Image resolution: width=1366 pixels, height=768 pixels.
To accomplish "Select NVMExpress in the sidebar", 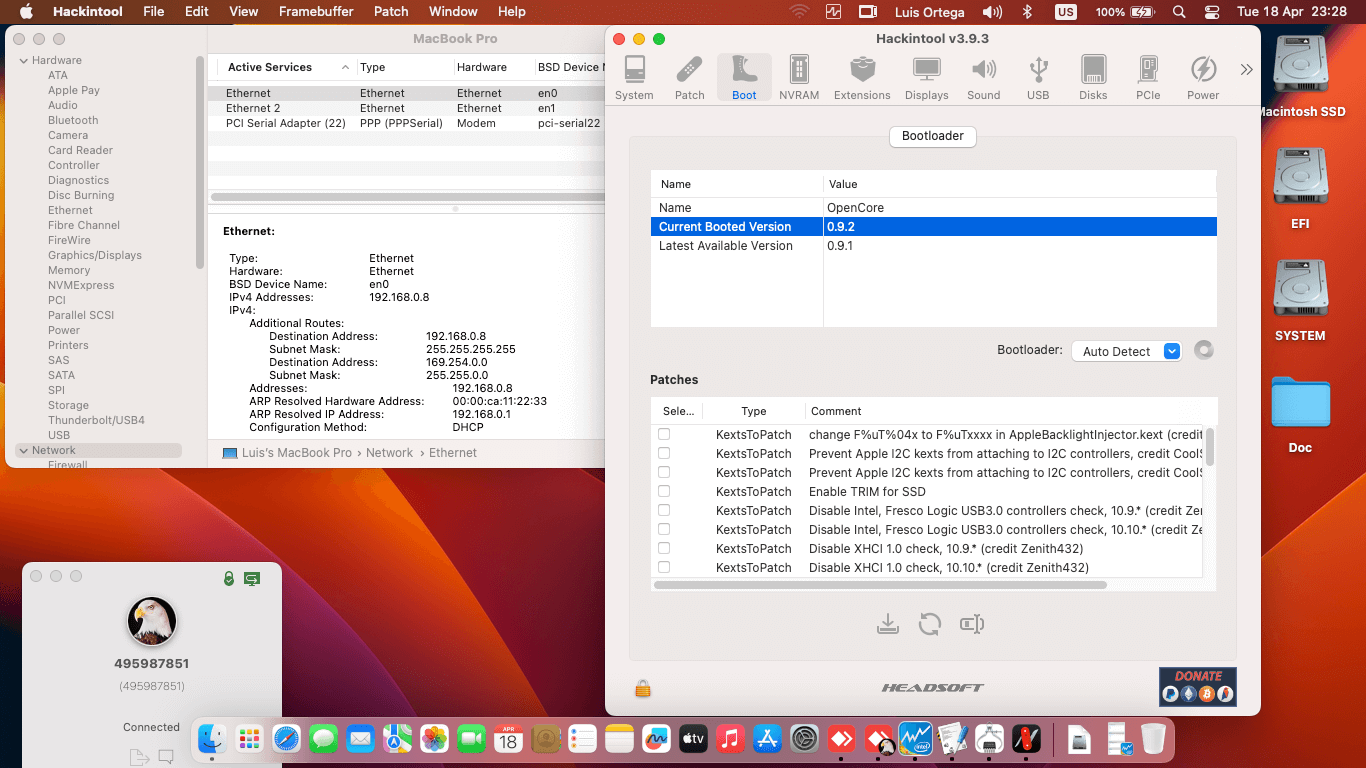I will (x=81, y=285).
